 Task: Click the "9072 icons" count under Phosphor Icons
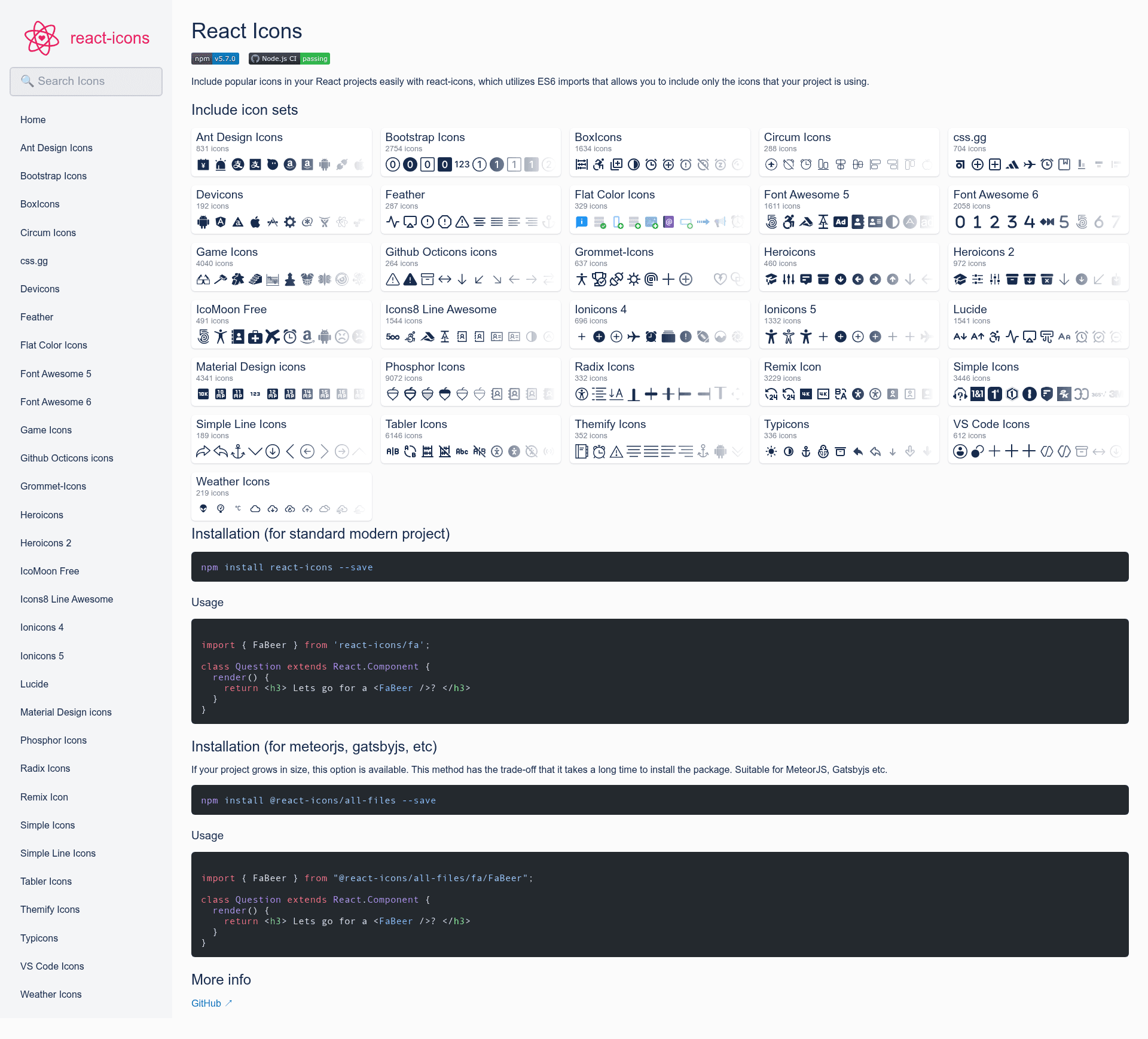pos(404,378)
